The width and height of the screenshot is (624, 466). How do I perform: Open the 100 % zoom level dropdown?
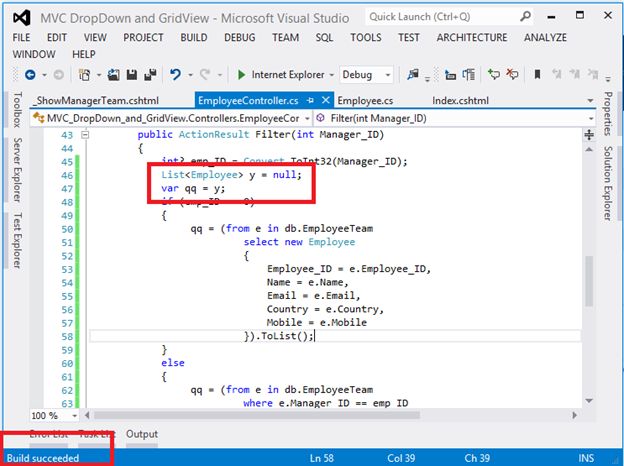pos(75,416)
